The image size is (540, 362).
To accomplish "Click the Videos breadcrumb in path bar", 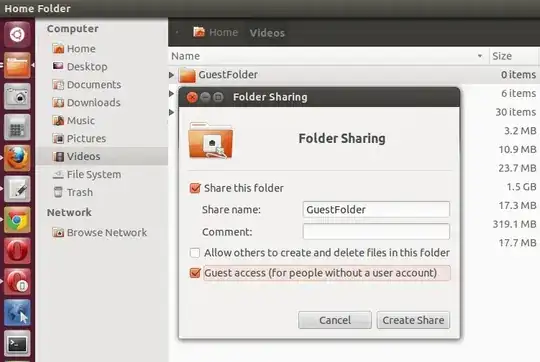I will point(267,33).
